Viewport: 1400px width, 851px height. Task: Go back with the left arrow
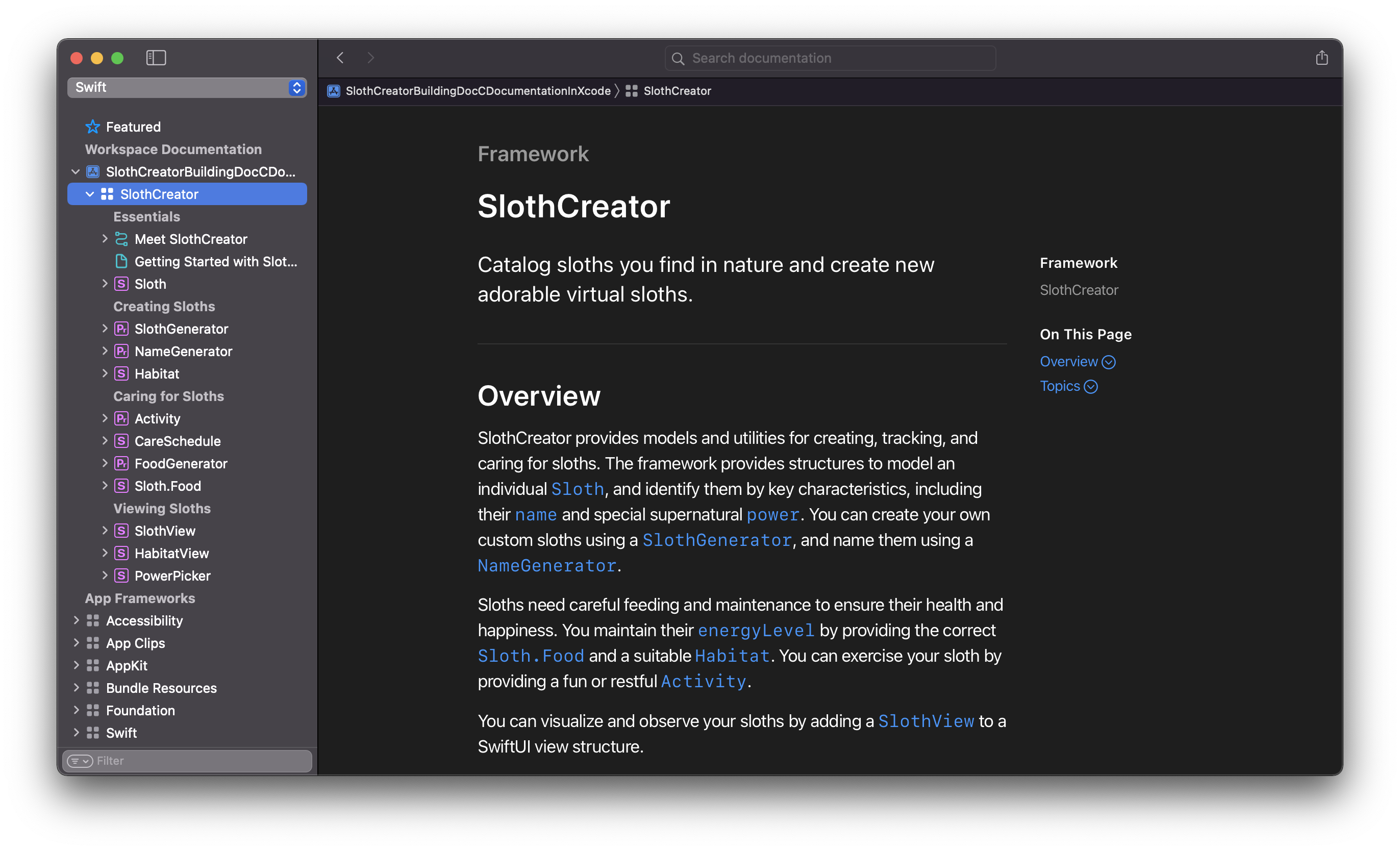pyautogui.click(x=340, y=58)
